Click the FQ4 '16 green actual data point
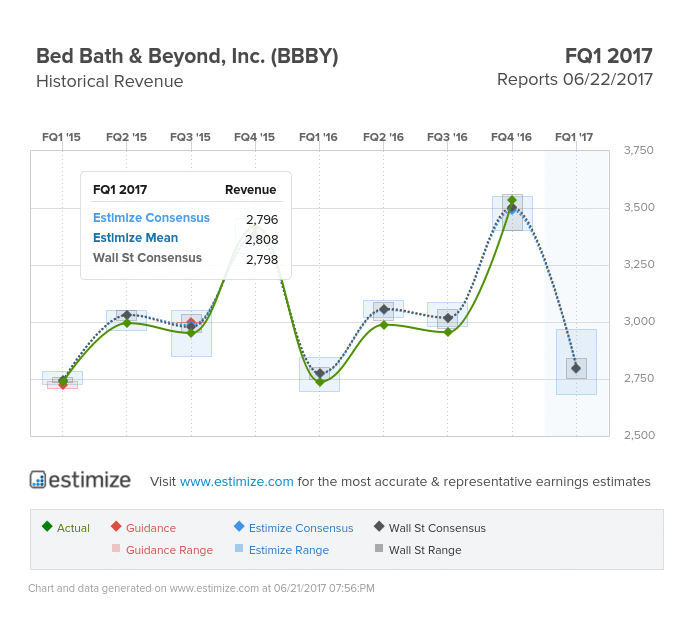This screenshot has height=620, width=685. click(512, 200)
